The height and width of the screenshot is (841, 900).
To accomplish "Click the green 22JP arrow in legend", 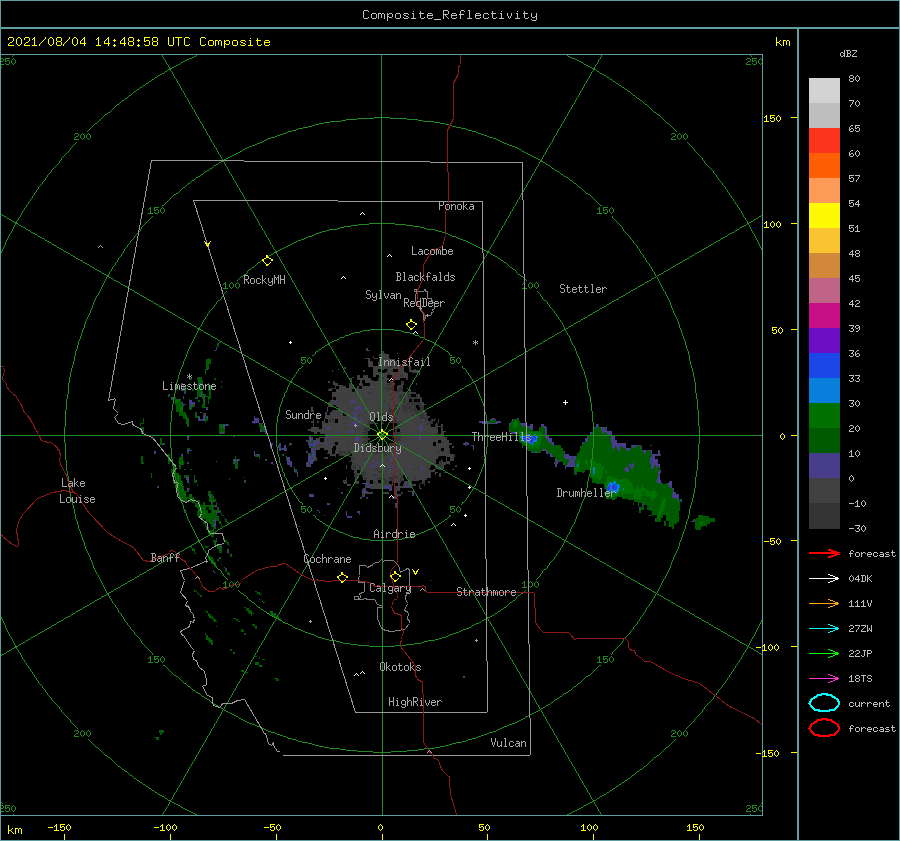I will coord(824,653).
